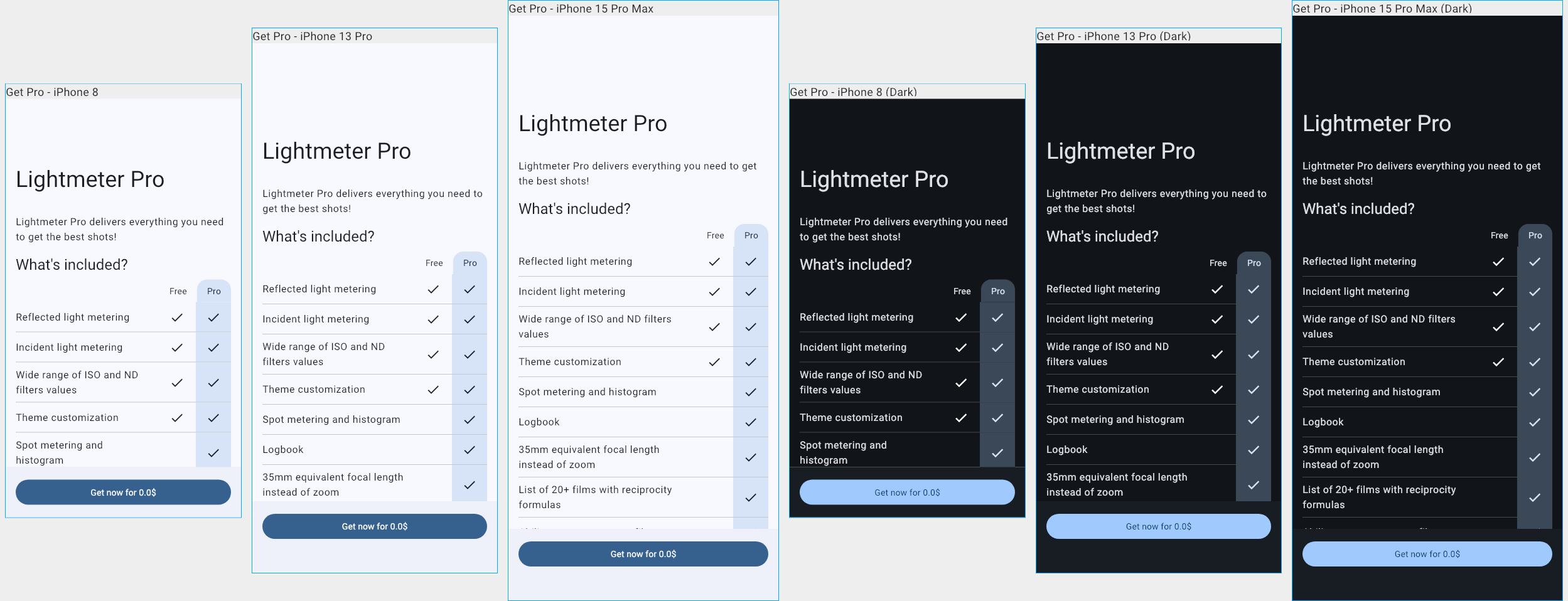The image size is (1568, 601).
Task: Click 'Lightmeter Pro' heading in iPhone 13 Pro light
Action: tap(336, 151)
